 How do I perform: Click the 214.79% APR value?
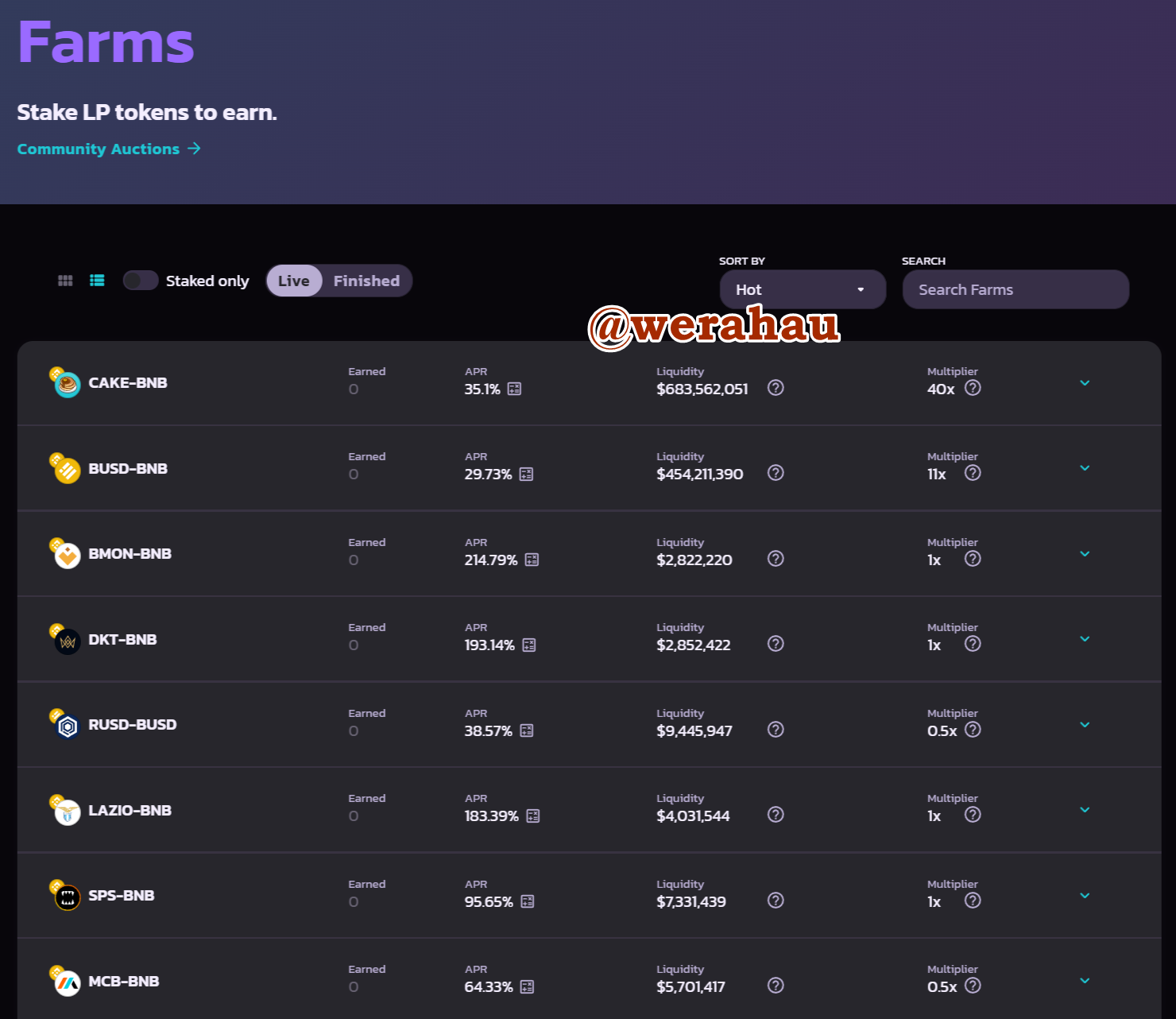(491, 560)
